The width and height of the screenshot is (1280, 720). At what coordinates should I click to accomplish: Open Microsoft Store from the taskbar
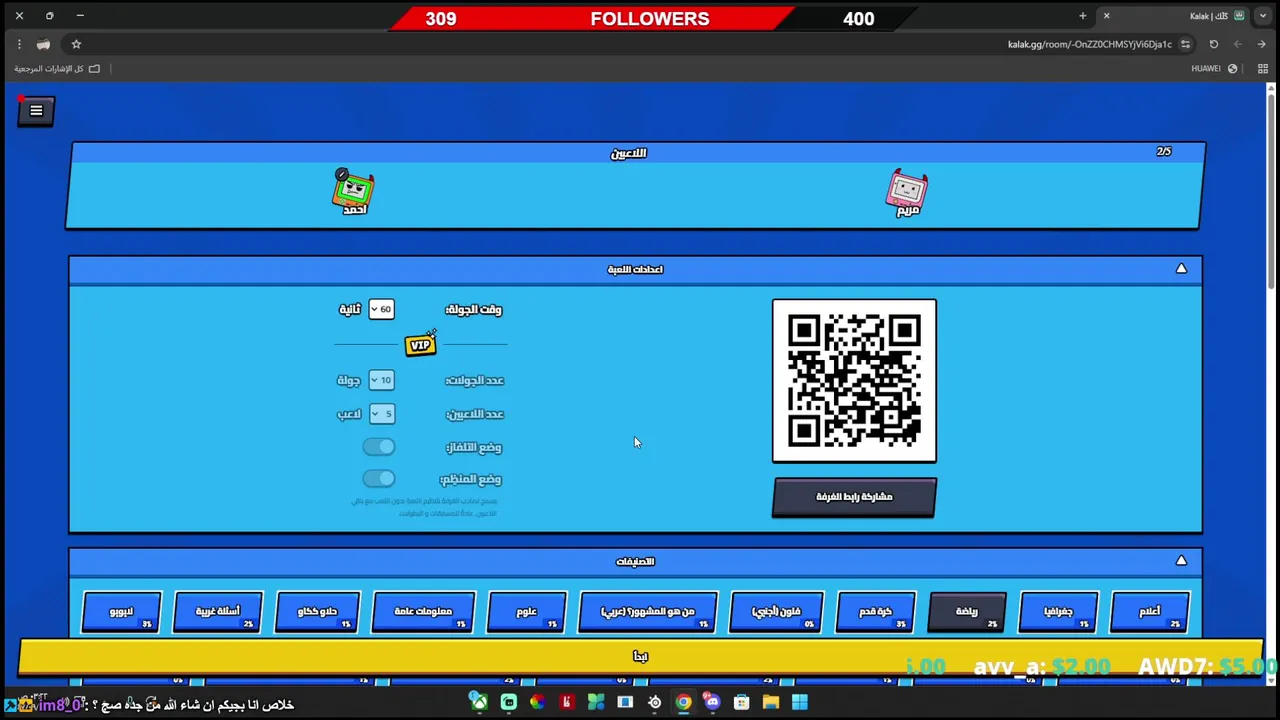coord(741,703)
